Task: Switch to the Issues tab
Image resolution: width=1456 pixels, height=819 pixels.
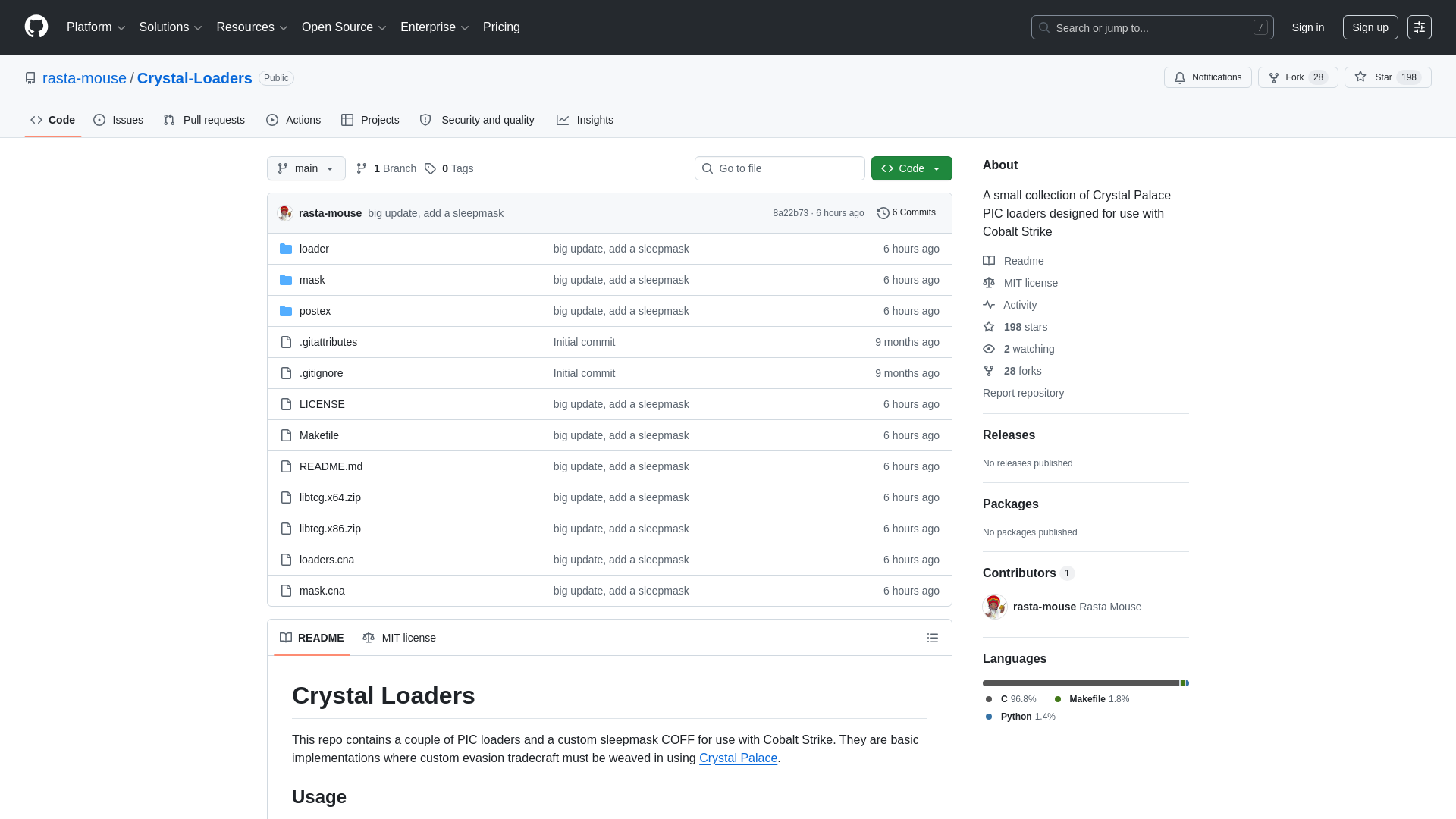Action: click(118, 120)
